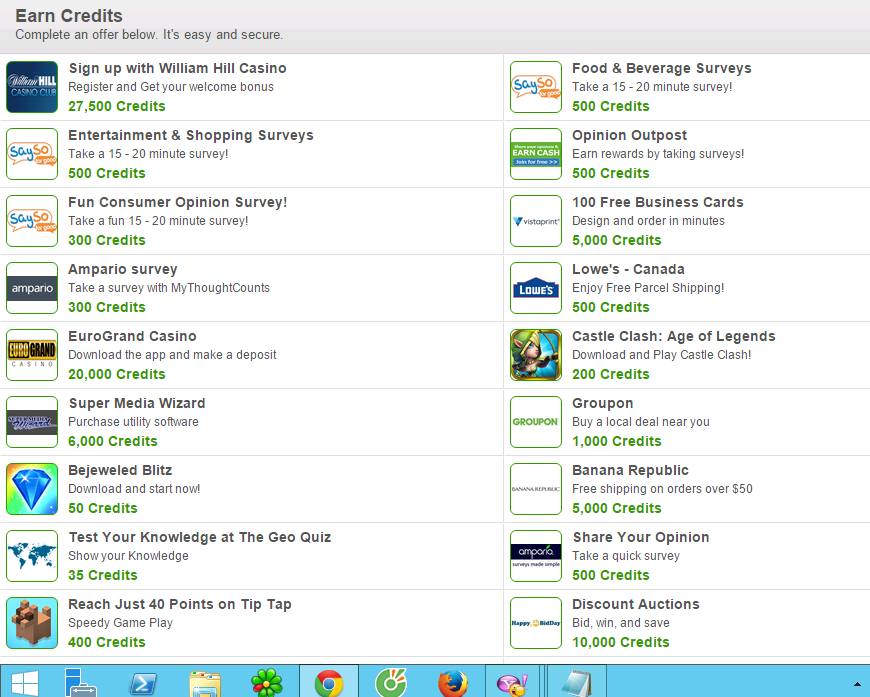Open the Super Media Wizard title

tap(136, 403)
